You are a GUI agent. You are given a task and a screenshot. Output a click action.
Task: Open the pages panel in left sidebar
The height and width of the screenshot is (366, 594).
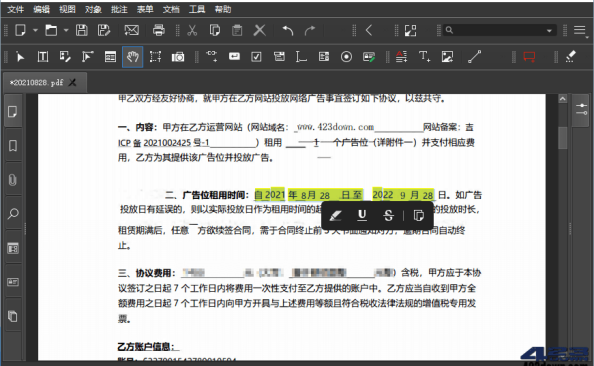(x=13, y=112)
